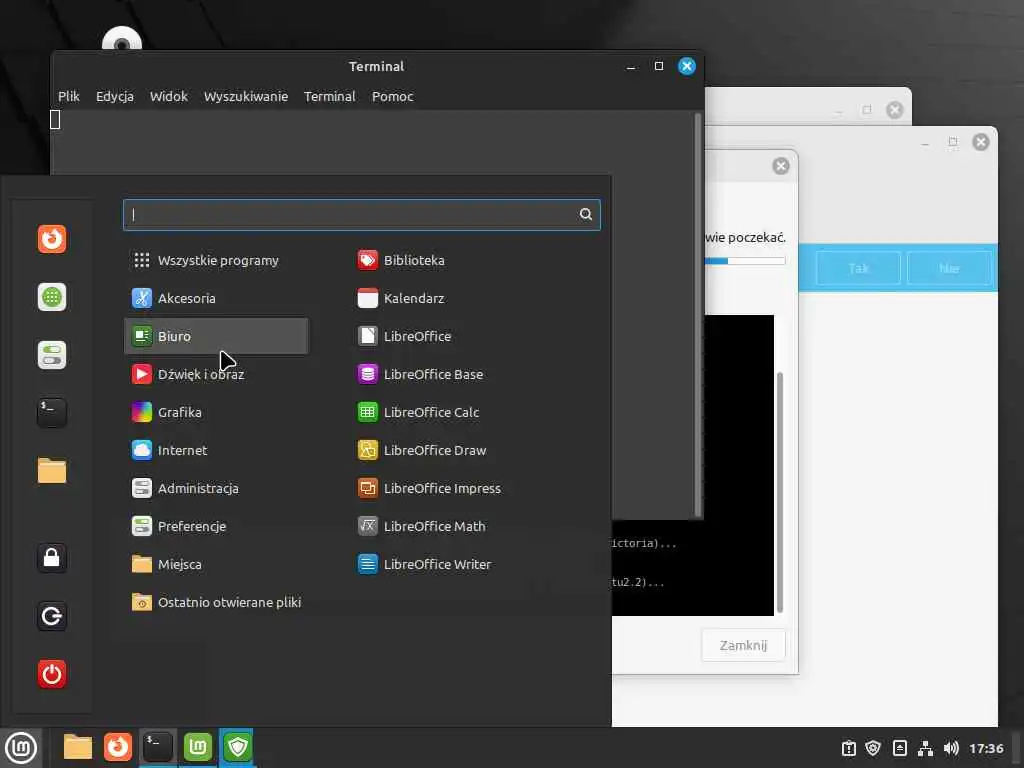This screenshot has height=768, width=1024.
Task: Click the dialog output scrollbar
Action: [779, 492]
